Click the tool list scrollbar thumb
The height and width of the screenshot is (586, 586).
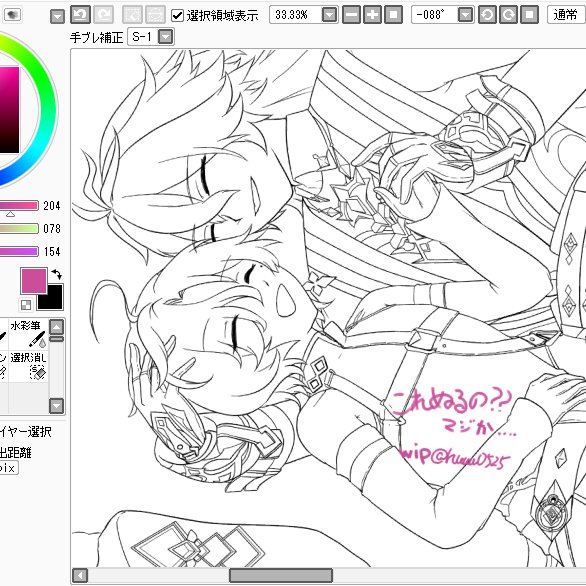tap(56, 339)
